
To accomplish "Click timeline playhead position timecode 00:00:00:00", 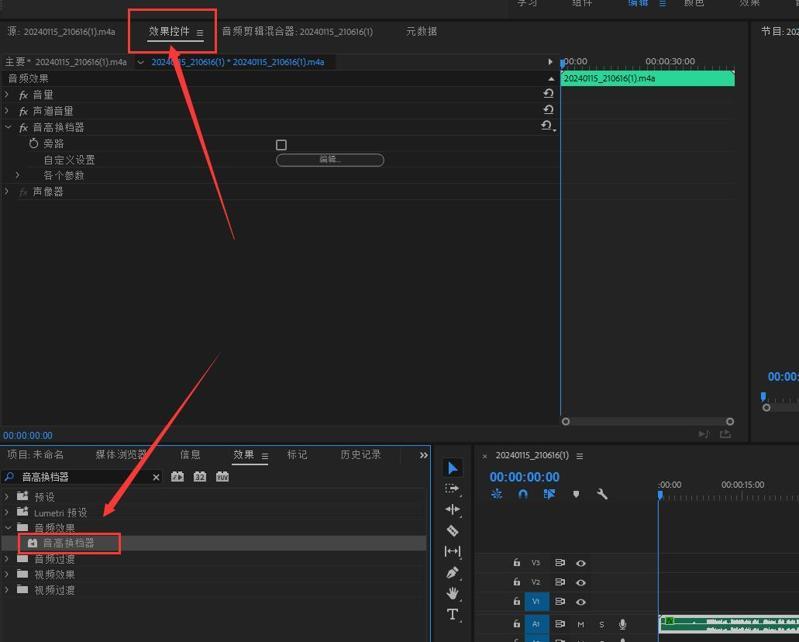I will pyautogui.click(x=524, y=477).
